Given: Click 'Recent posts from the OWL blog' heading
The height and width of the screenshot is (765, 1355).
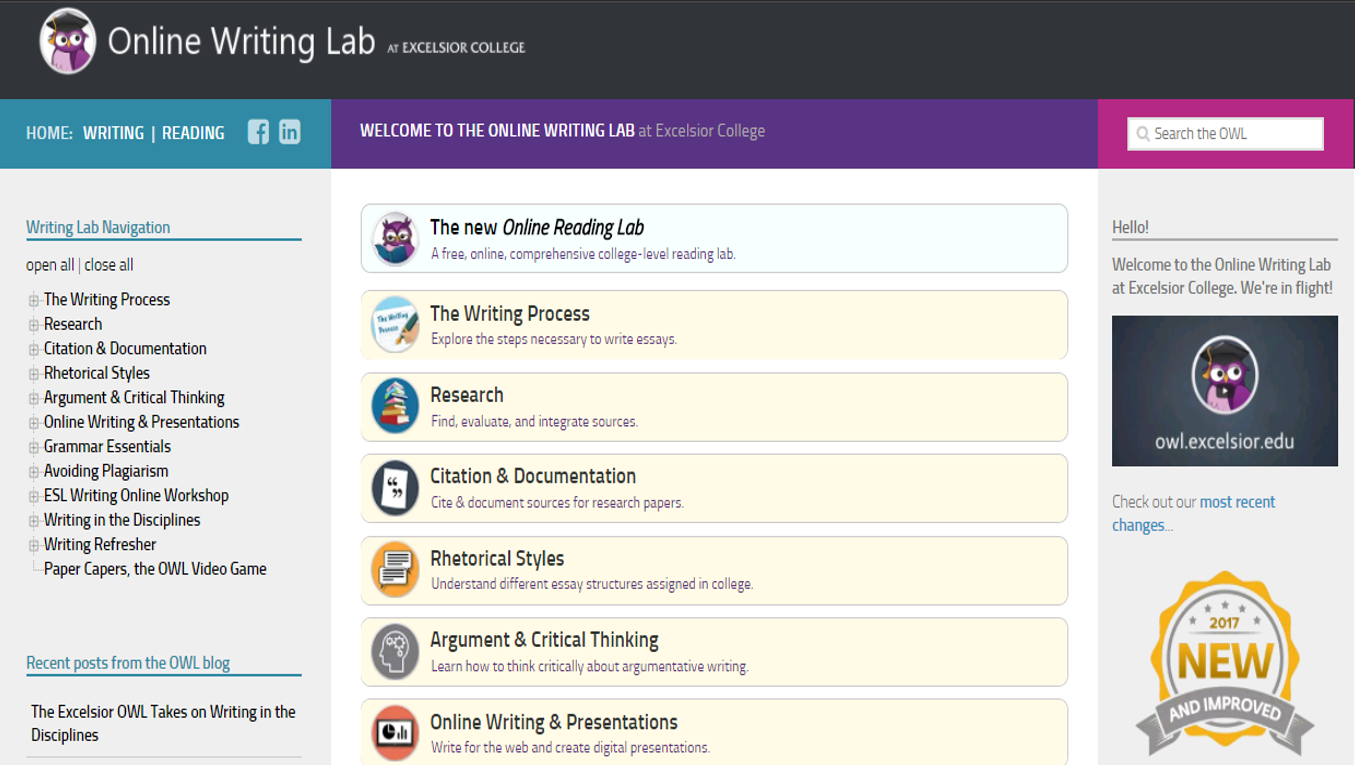Looking at the screenshot, I should pyautogui.click(x=128, y=662).
